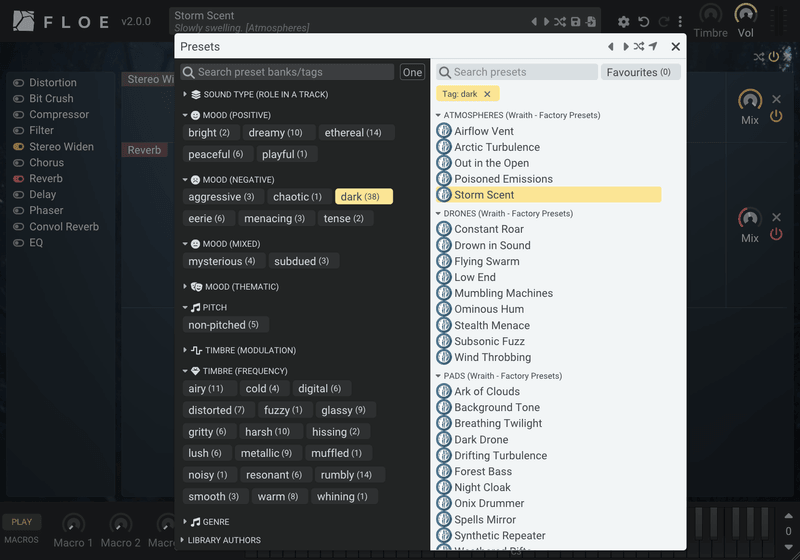Click the 'One' filter mode button

pyautogui.click(x=412, y=72)
